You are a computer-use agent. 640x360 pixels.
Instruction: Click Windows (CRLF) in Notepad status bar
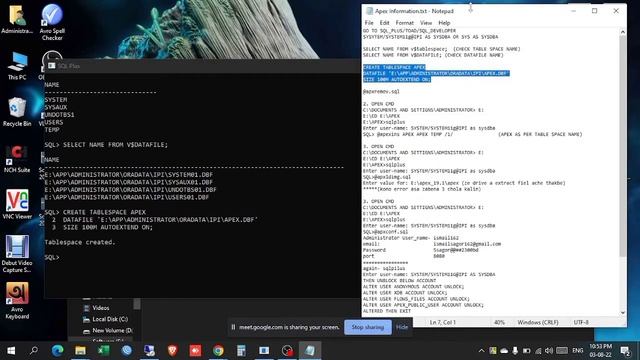(538, 322)
